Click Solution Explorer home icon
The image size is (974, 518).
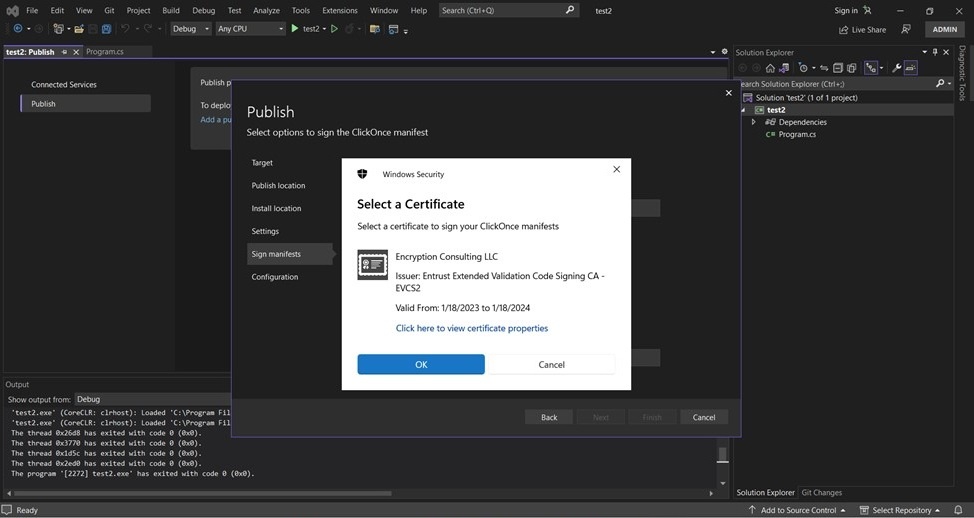pyautogui.click(x=770, y=68)
